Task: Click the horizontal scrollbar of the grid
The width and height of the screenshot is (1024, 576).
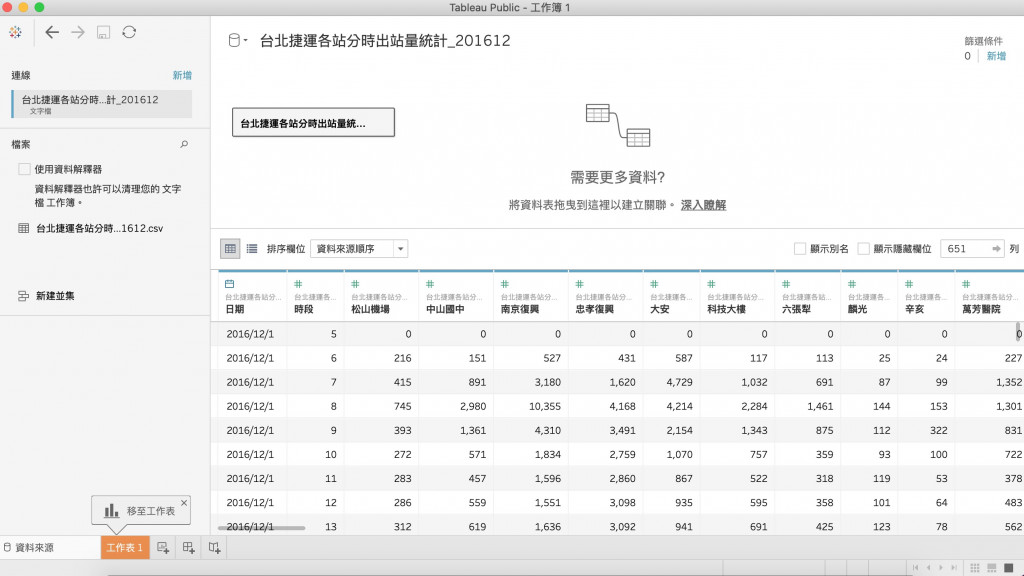Action: pyautogui.click(x=261, y=528)
